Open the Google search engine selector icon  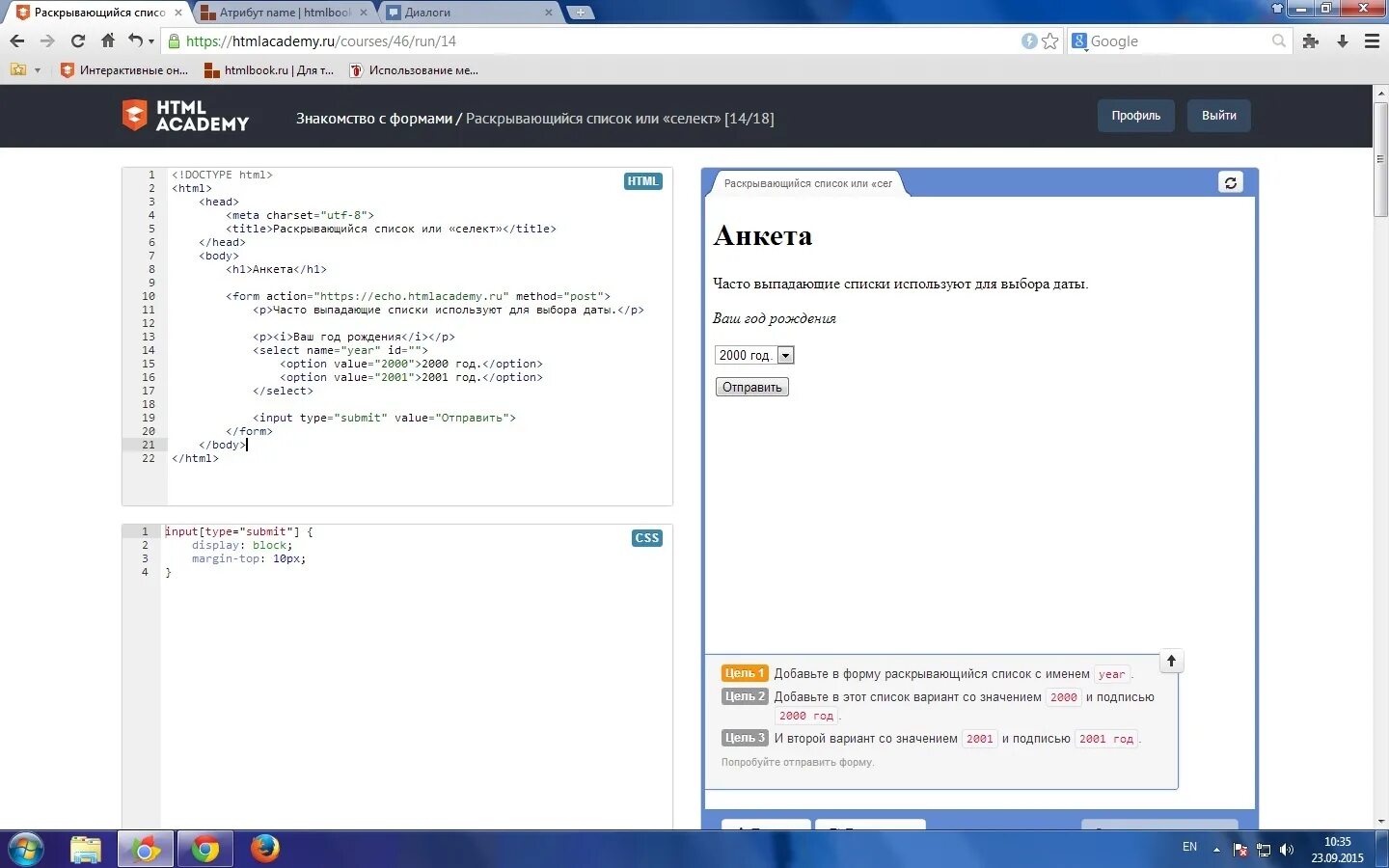1079,41
